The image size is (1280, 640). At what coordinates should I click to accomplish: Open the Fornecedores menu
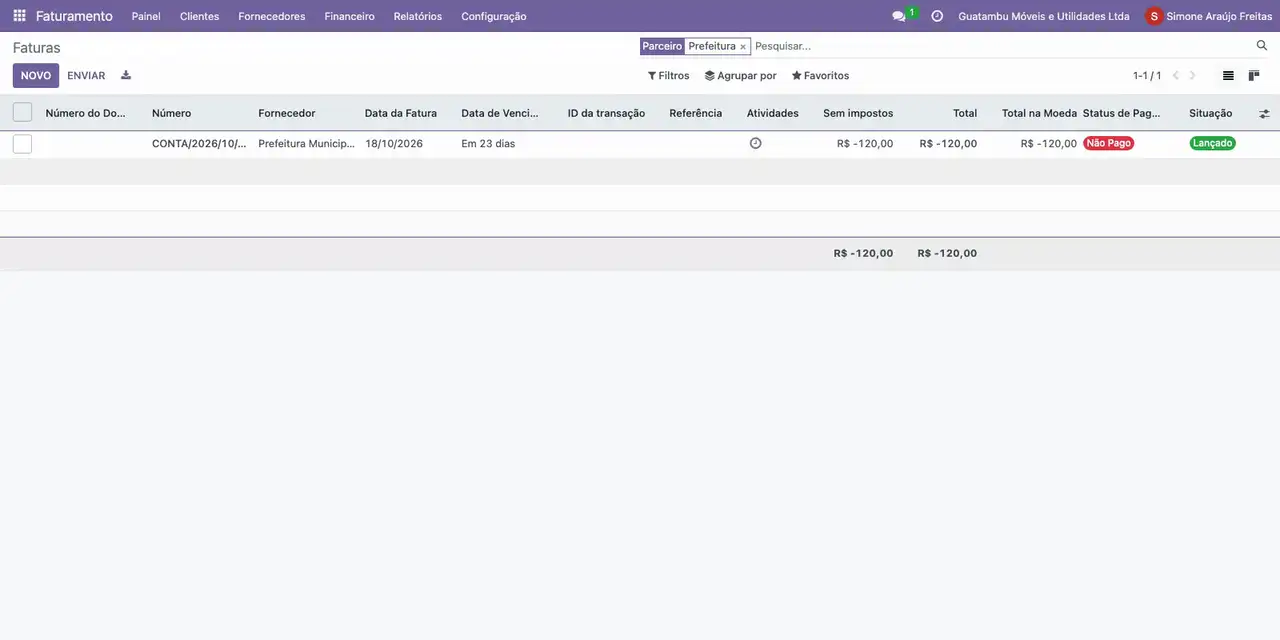(x=272, y=16)
